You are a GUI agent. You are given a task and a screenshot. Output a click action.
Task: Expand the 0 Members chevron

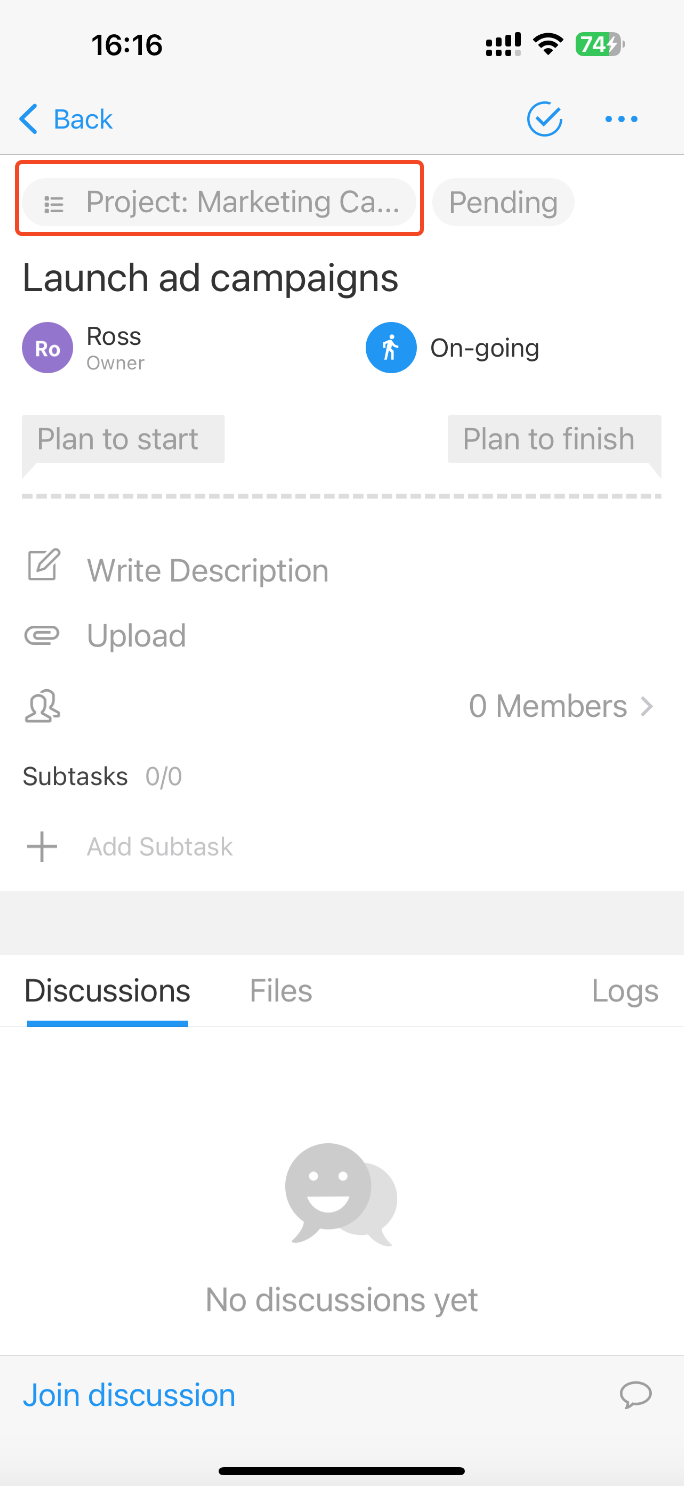pyautogui.click(x=647, y=706)
